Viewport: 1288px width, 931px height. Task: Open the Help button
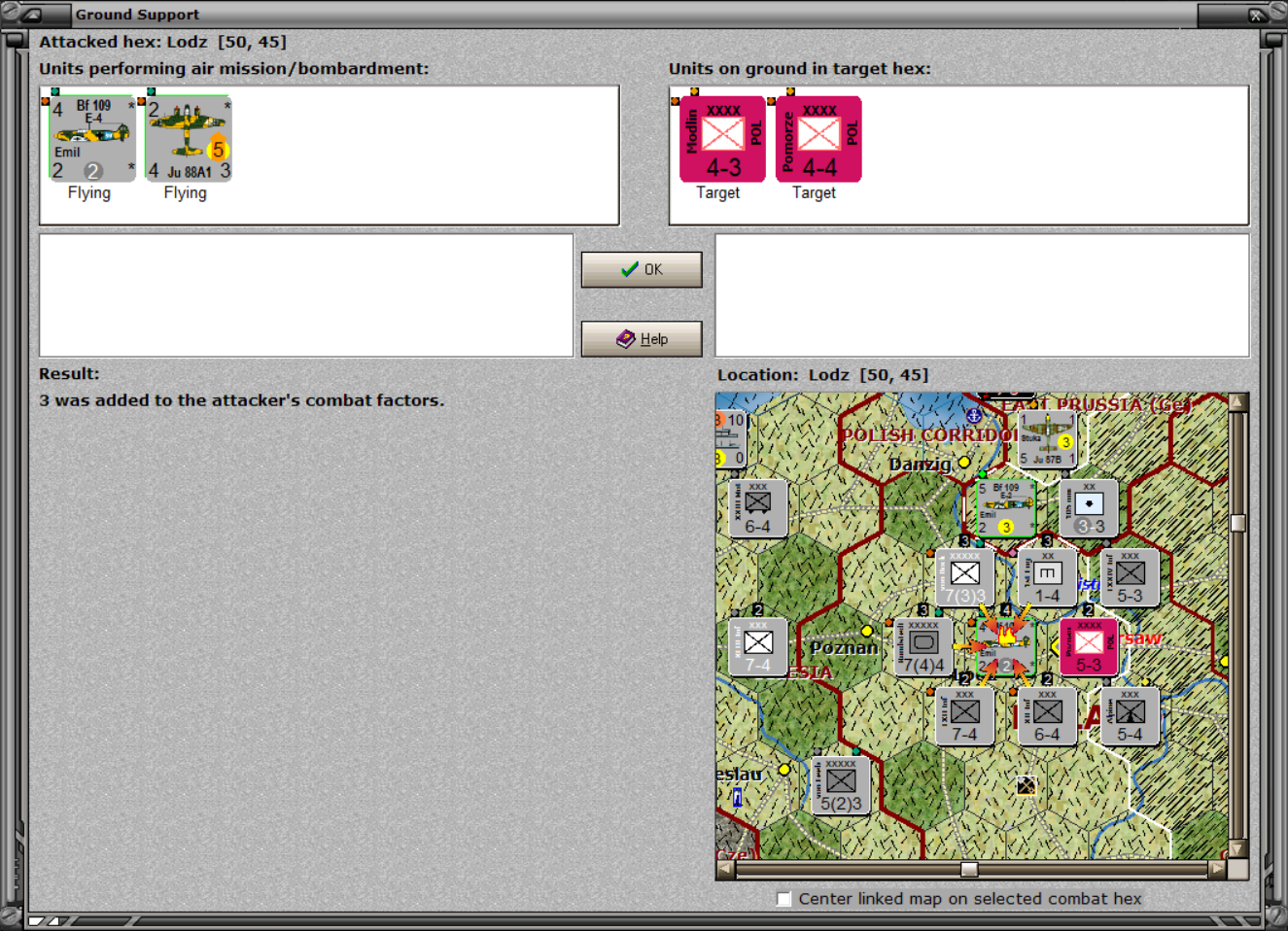pyautogui.click(x=642, y=339)
